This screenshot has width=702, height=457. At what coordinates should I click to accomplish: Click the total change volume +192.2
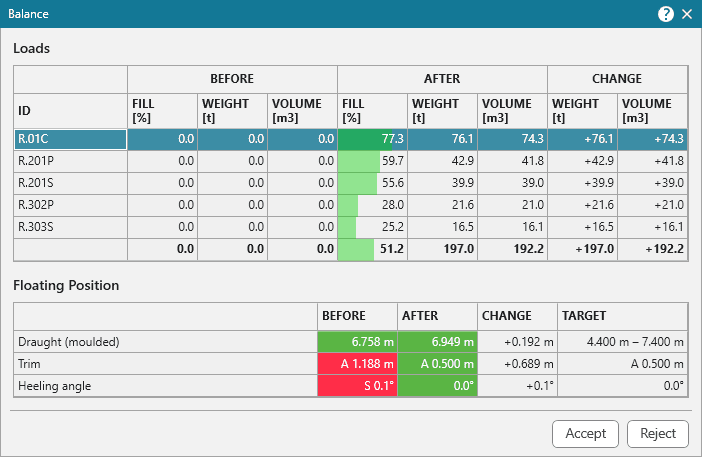click(652, 249)
